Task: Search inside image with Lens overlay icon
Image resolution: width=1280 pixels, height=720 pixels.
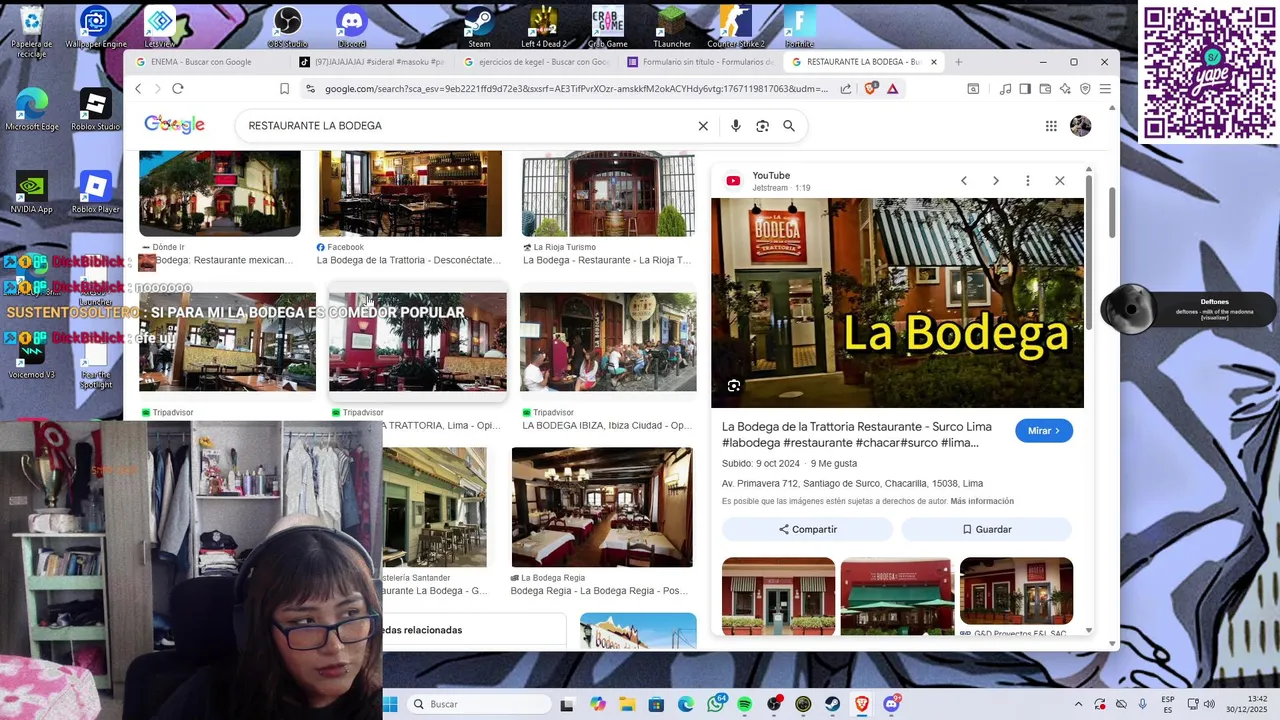Action: [x=734, y=386]
